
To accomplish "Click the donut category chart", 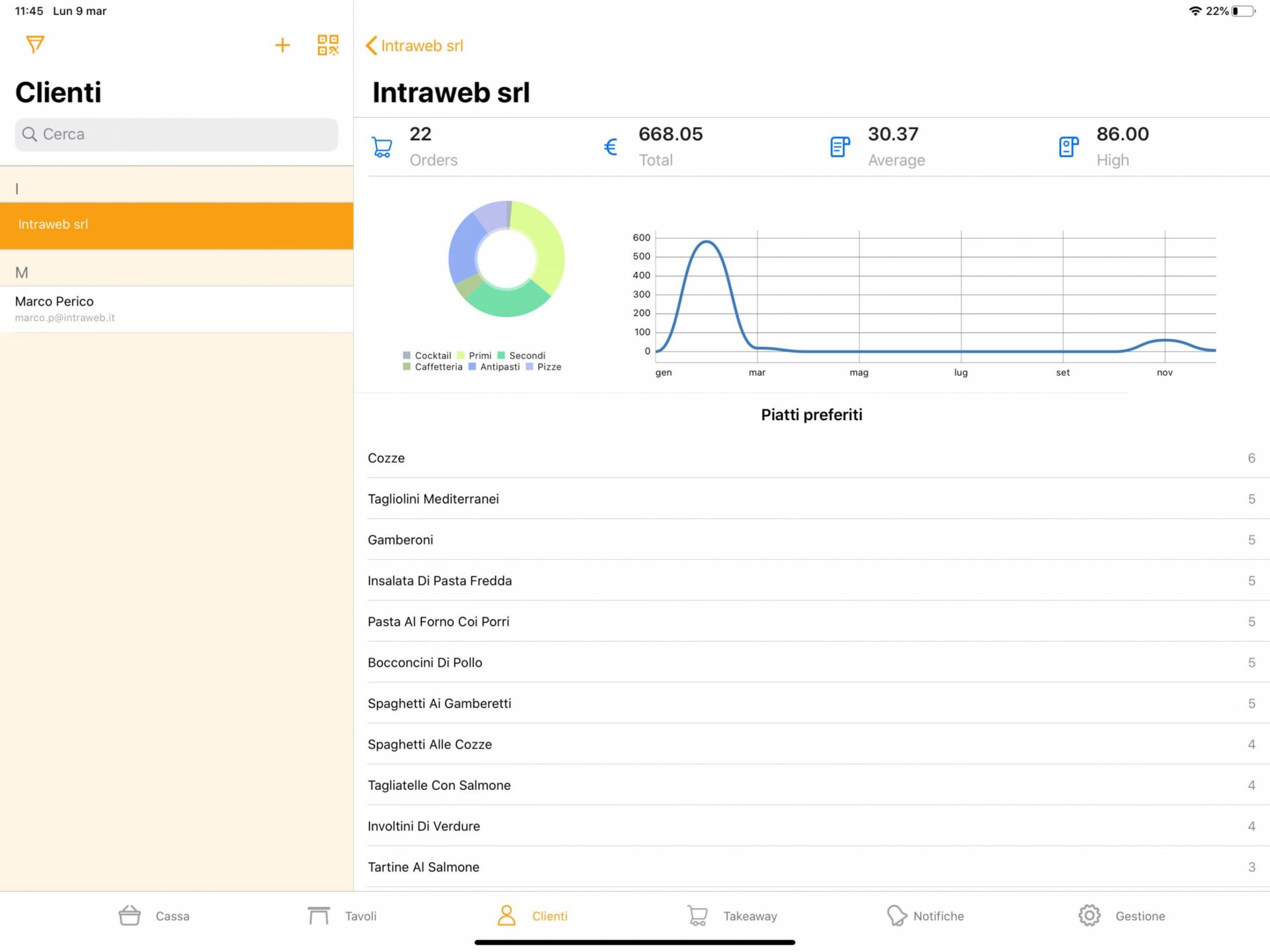I will coord(506,259).
